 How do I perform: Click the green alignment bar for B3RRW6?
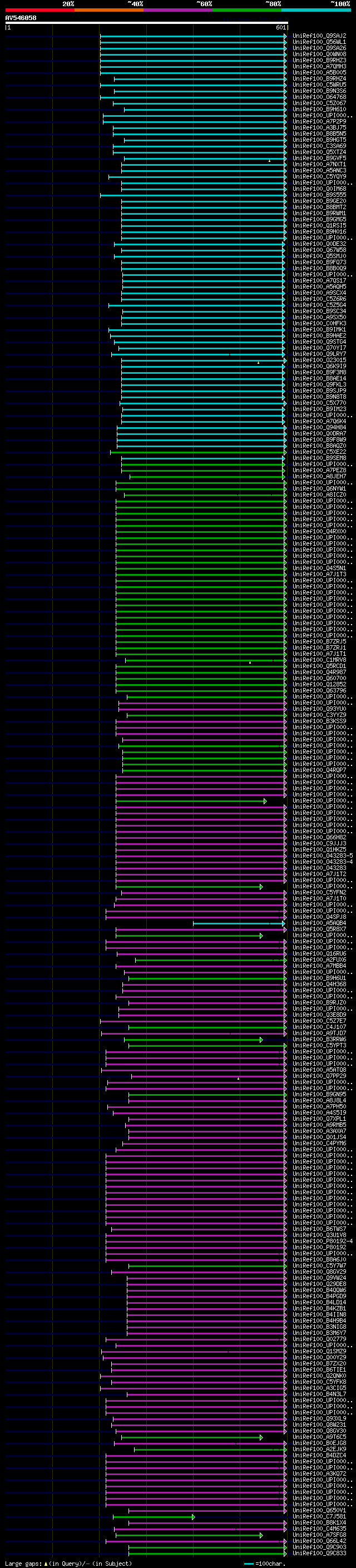194,1040
